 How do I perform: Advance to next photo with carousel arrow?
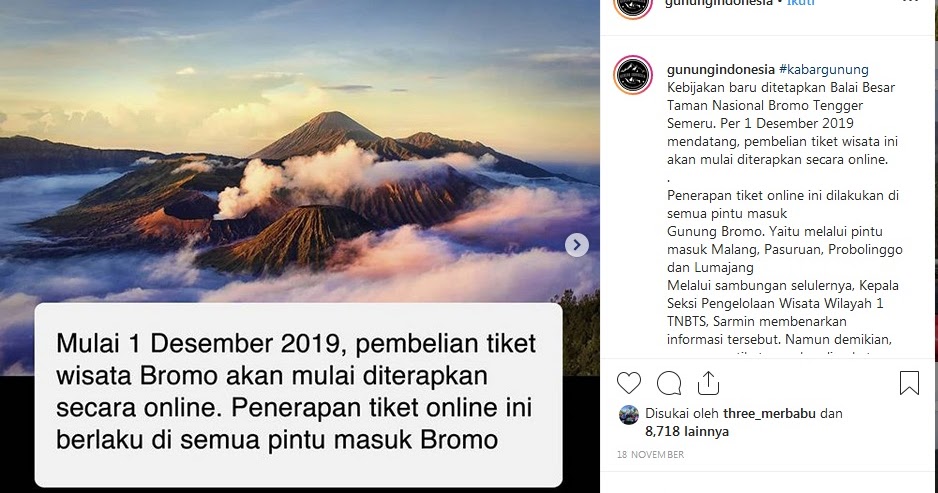pos(577,245)
